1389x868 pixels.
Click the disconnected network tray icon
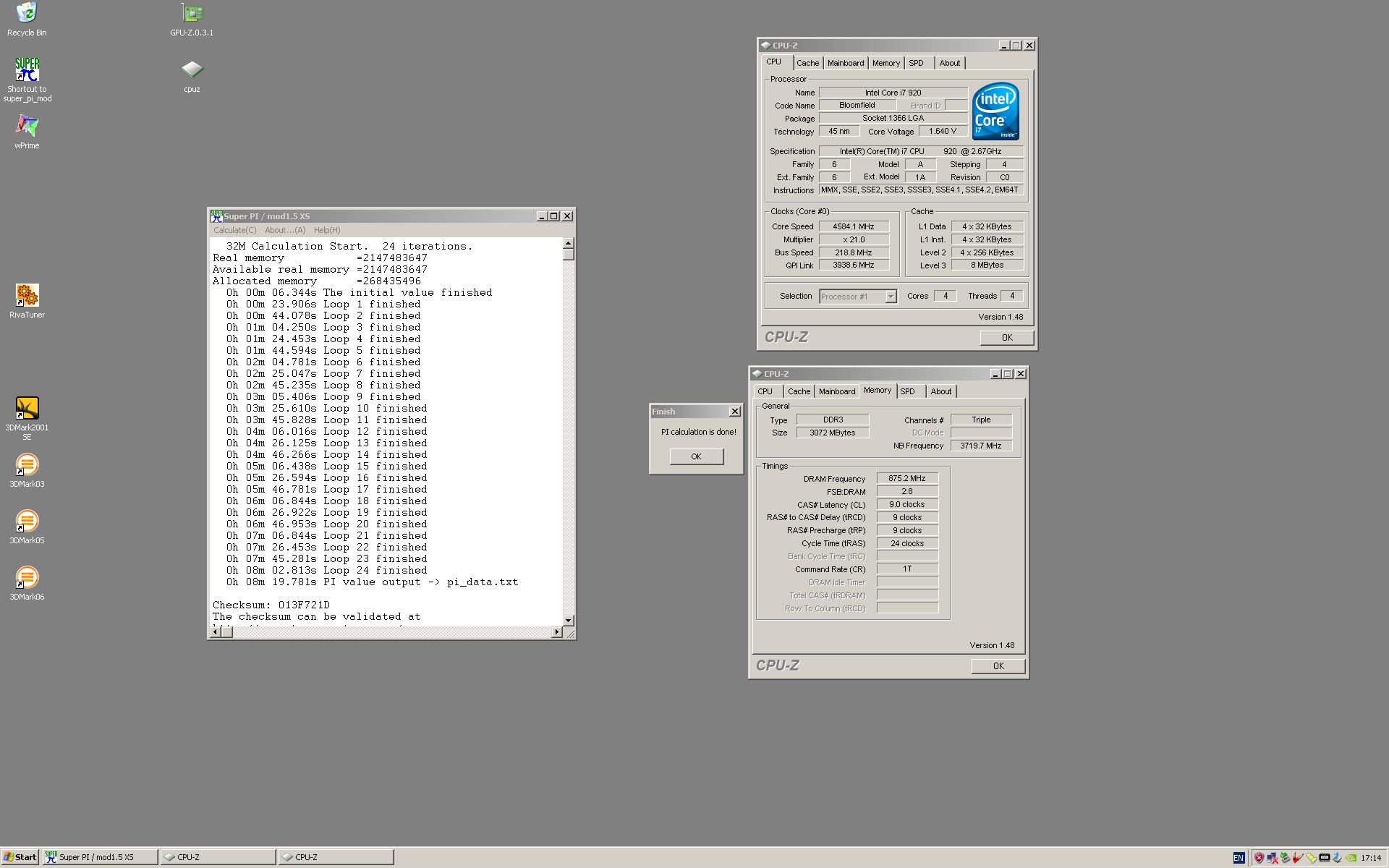point(1272,858)
